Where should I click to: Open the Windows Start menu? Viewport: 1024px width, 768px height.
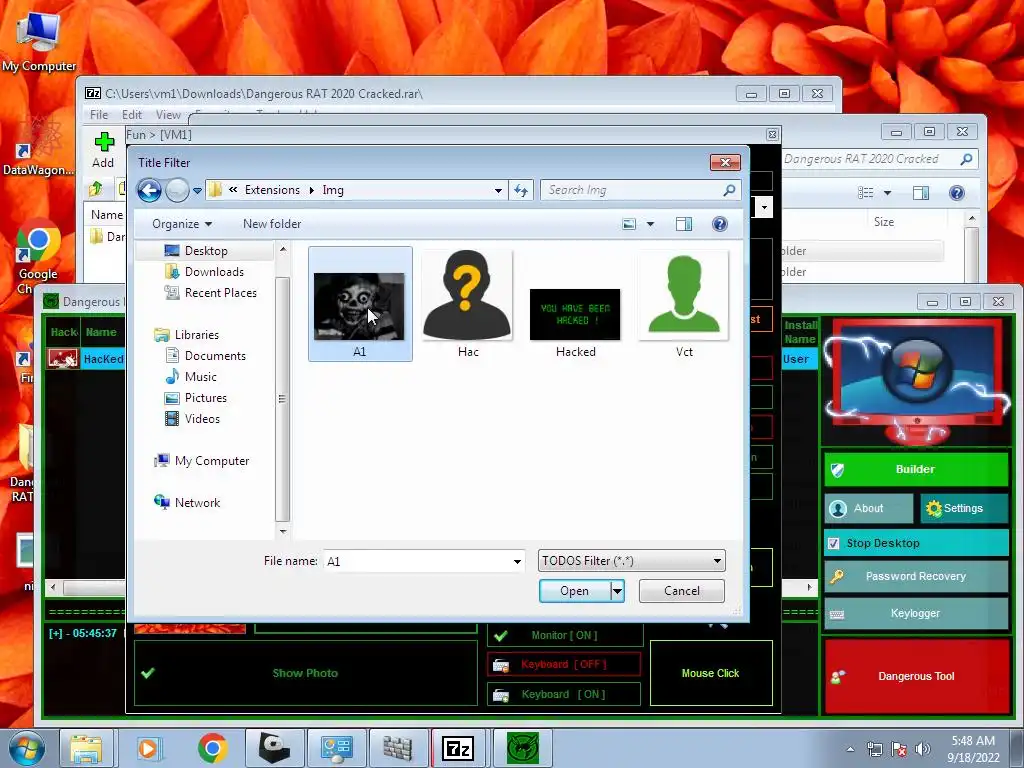pyautogui.click(x=27, y=749)
